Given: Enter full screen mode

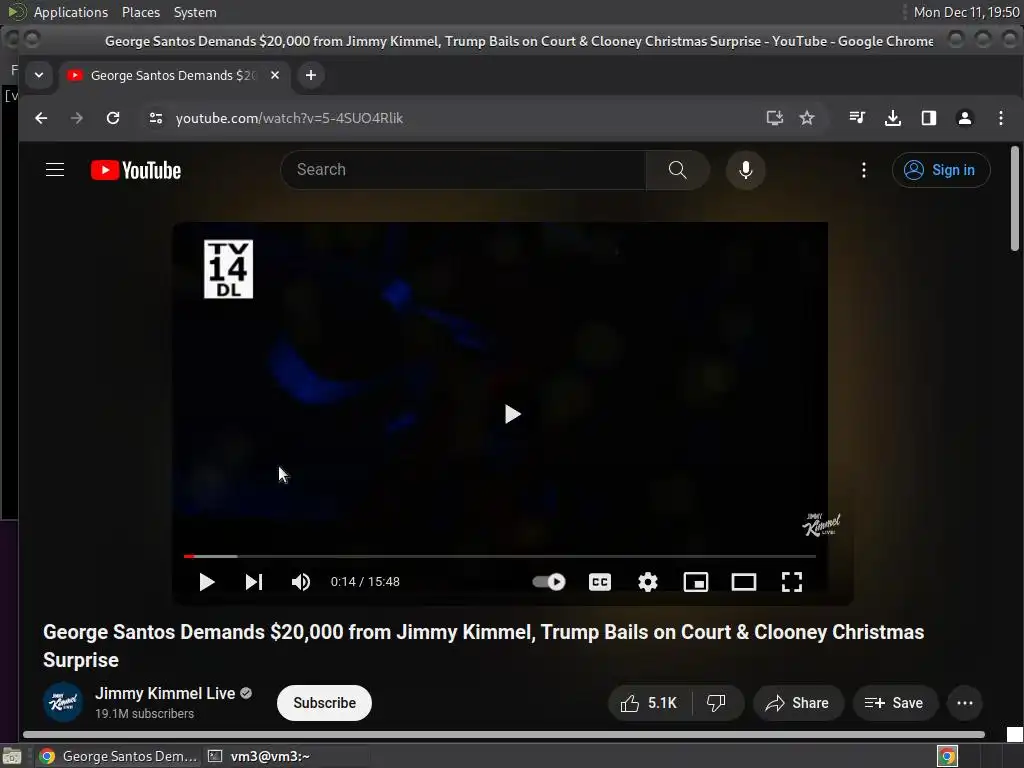Looking at the screenshot, I should tap(792, 582).
